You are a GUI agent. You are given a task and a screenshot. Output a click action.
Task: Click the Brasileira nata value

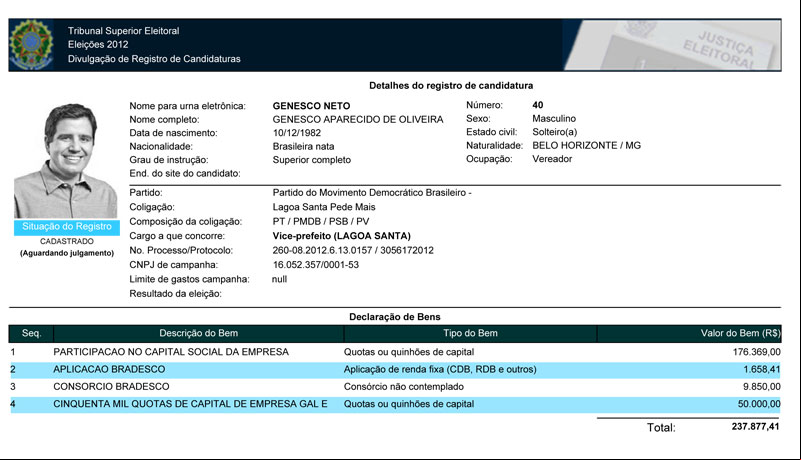tap(303, 146)
